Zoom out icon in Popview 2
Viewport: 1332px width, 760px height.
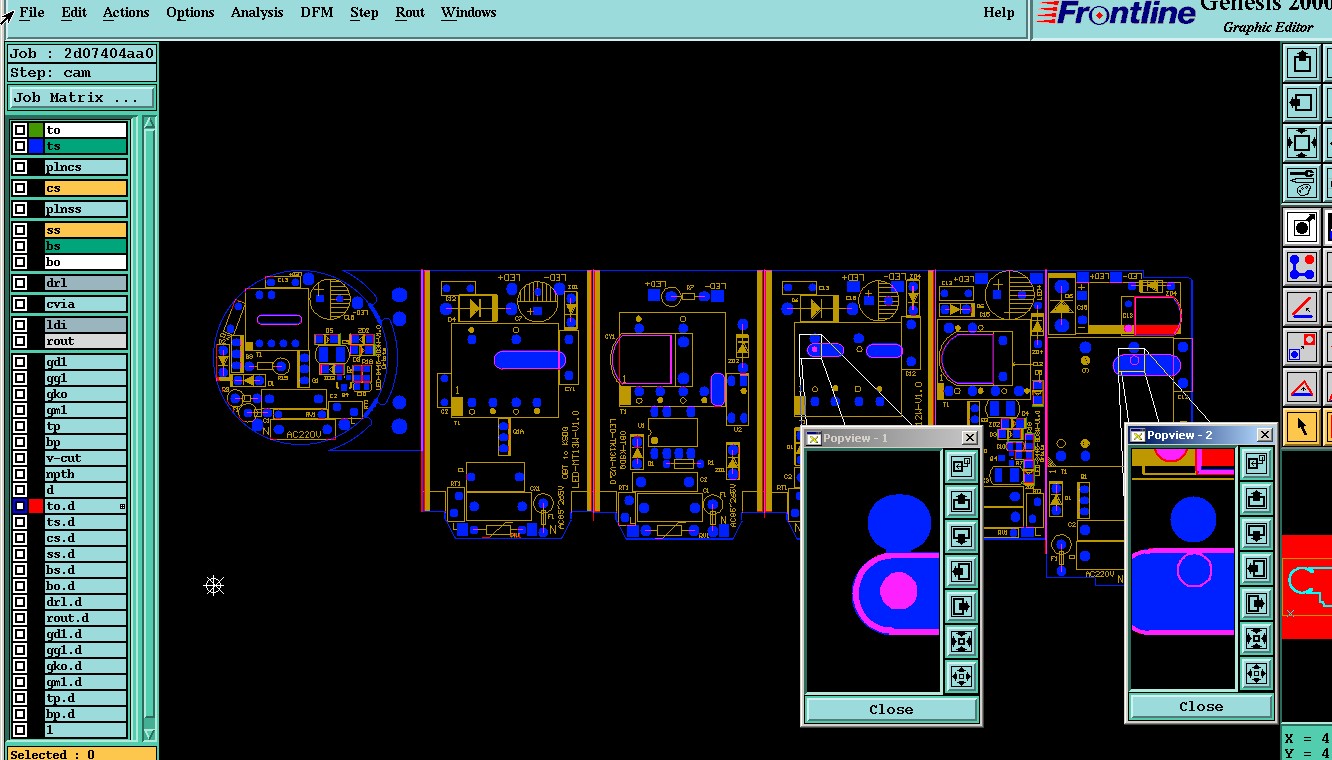1256,672
